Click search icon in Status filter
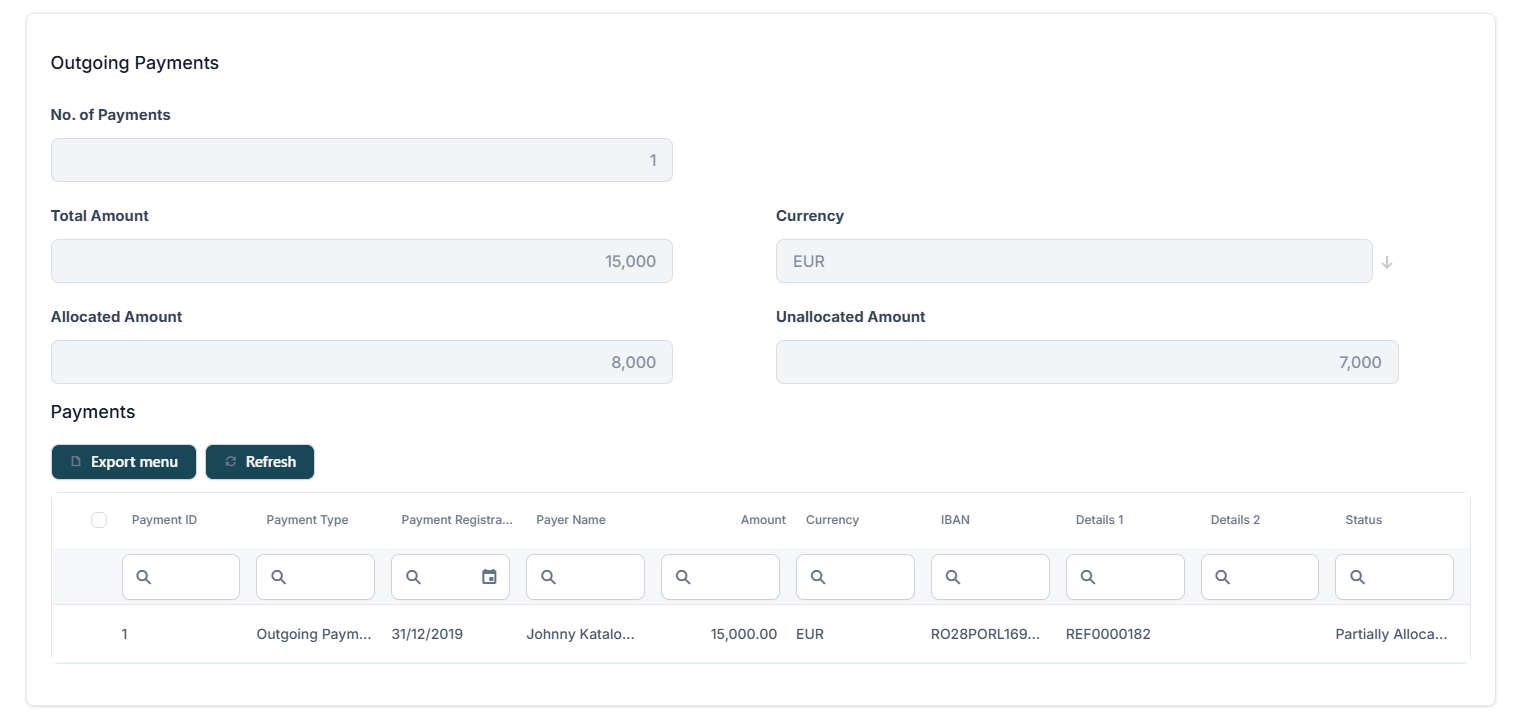1525x715 pixels. pos(1357,577)
